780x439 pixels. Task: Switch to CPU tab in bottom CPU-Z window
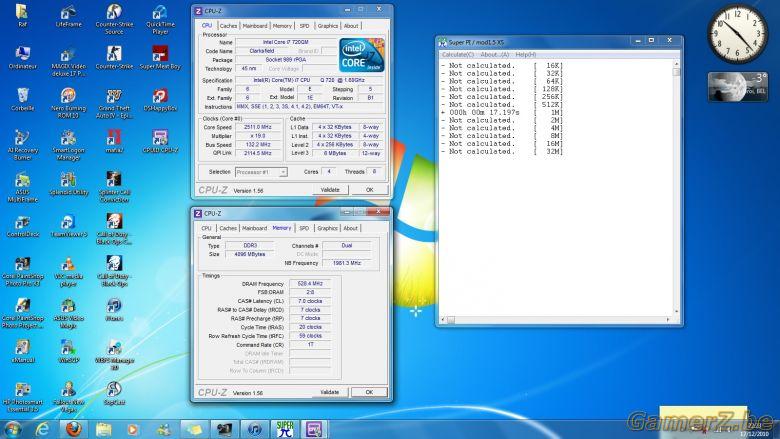click(206, 228)
